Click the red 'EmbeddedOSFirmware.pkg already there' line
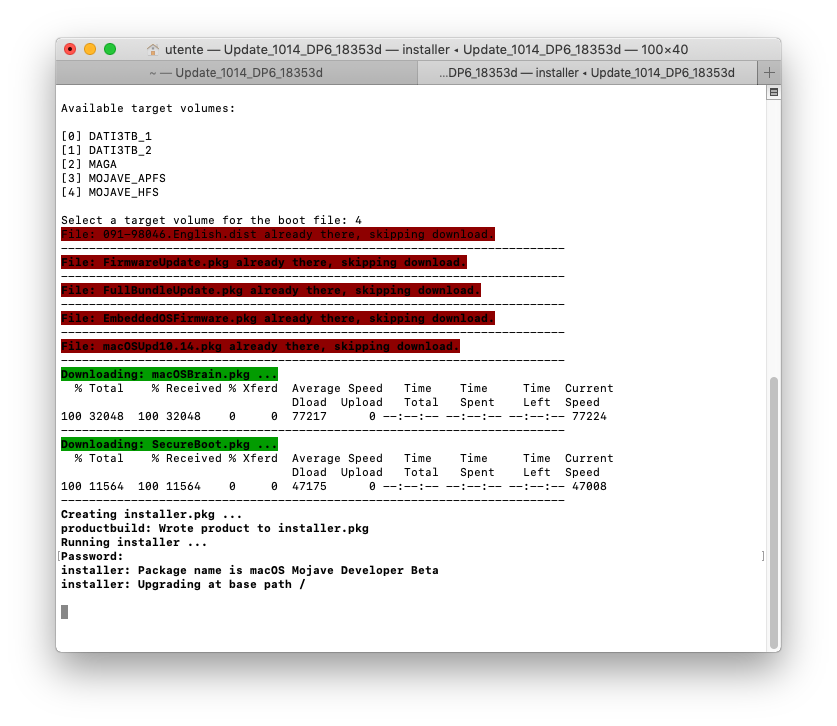 pos(278,318)
